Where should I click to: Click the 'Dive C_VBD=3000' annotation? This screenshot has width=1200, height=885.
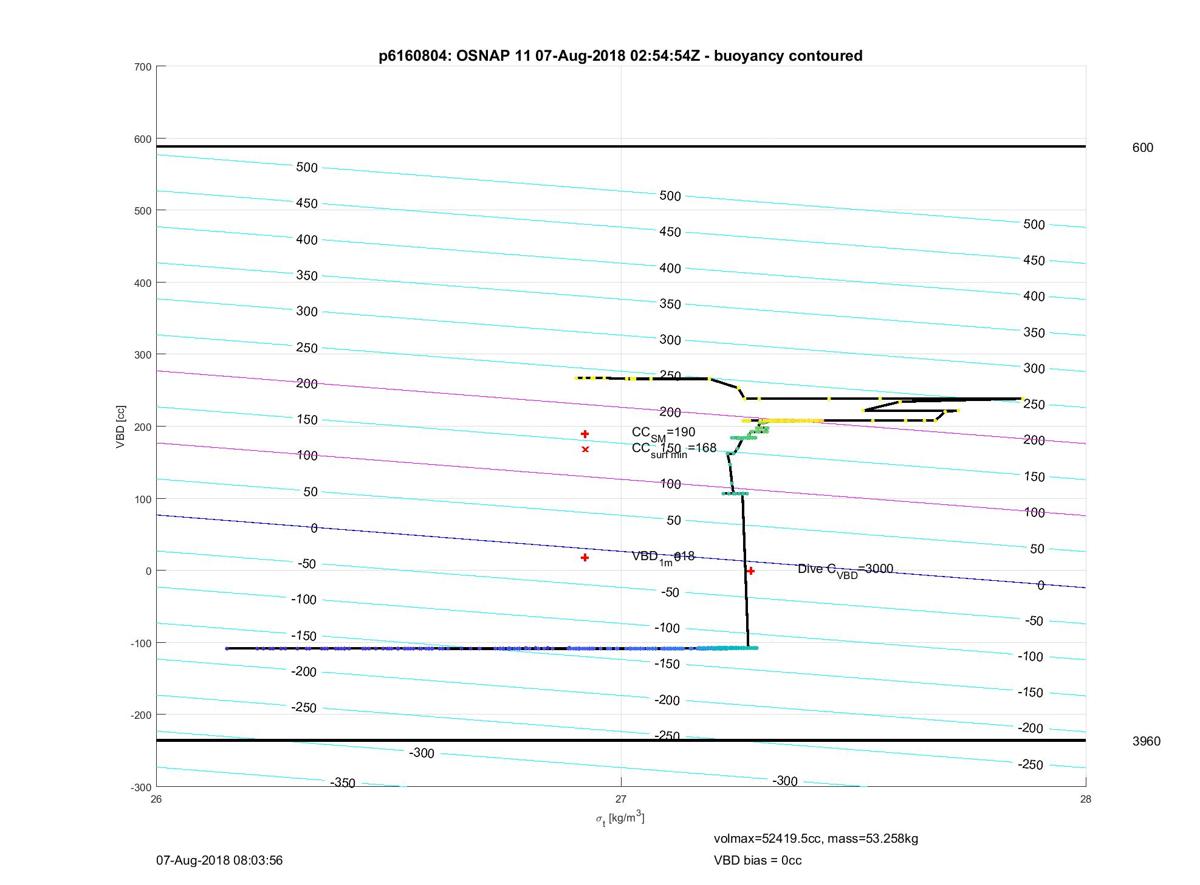[x=845, y=569]
